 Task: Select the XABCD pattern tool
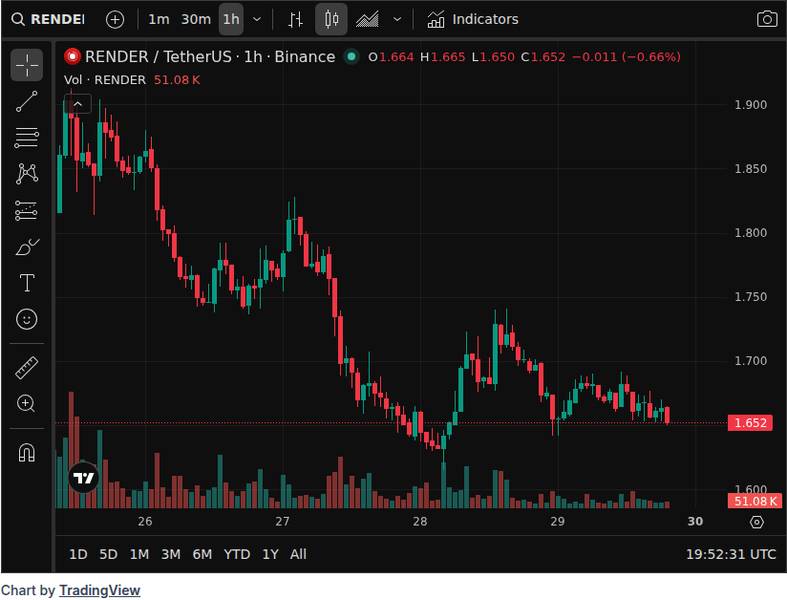click(27, 174)
